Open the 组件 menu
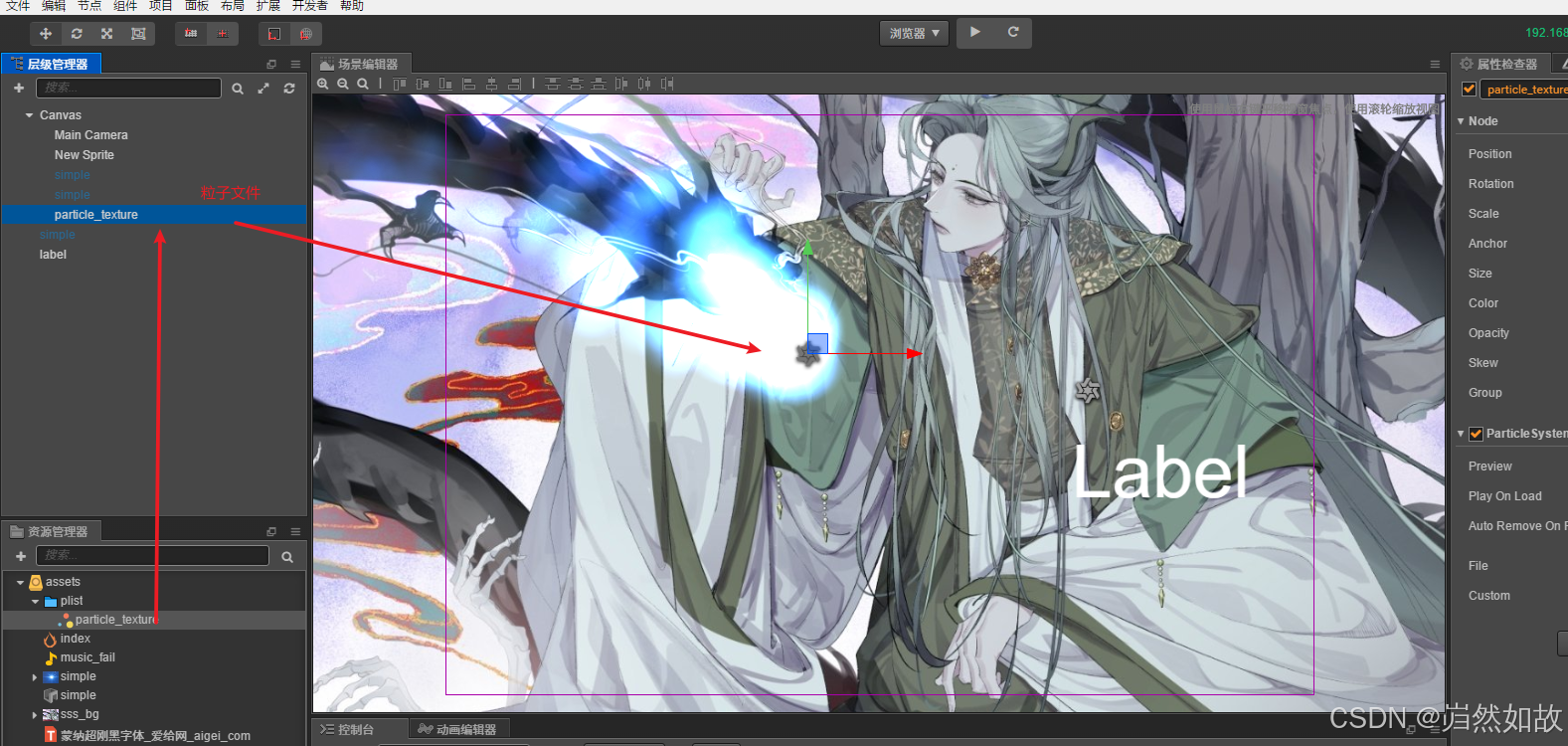 click(125, 6)
